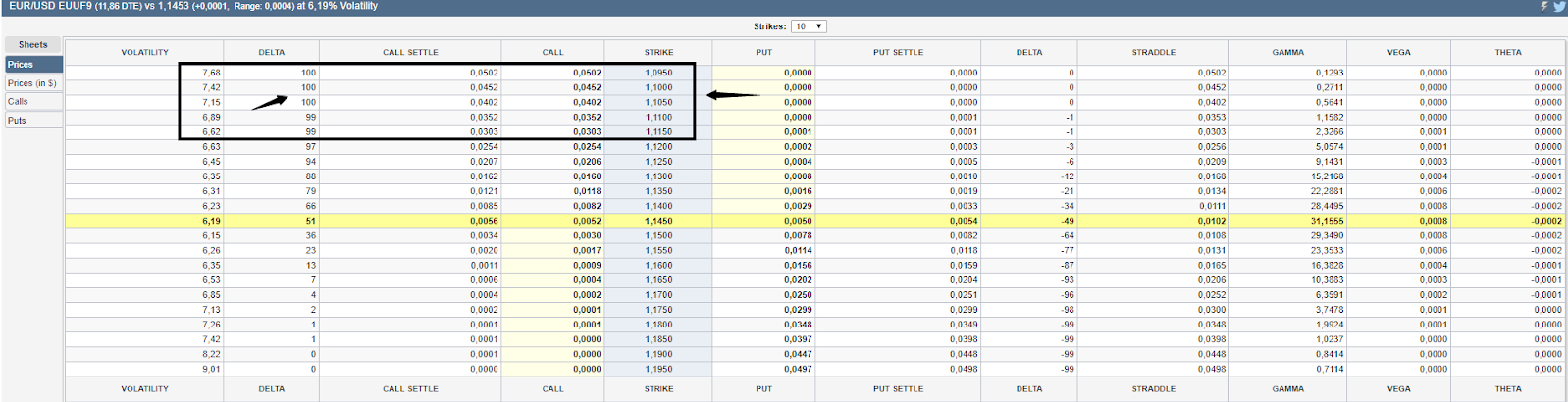Select the Calls tab
This screenshot has width=1568, height=402.
coord(33,102)
